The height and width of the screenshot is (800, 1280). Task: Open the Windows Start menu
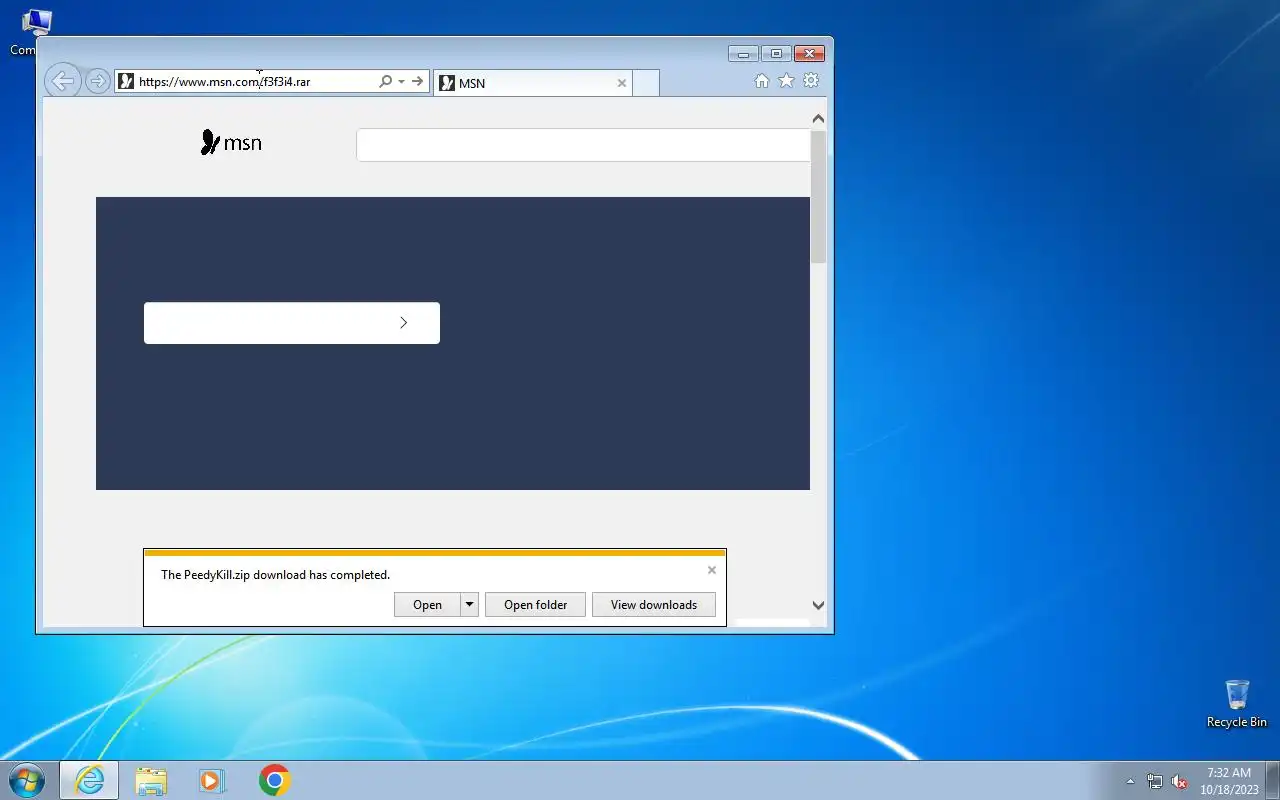26,780
